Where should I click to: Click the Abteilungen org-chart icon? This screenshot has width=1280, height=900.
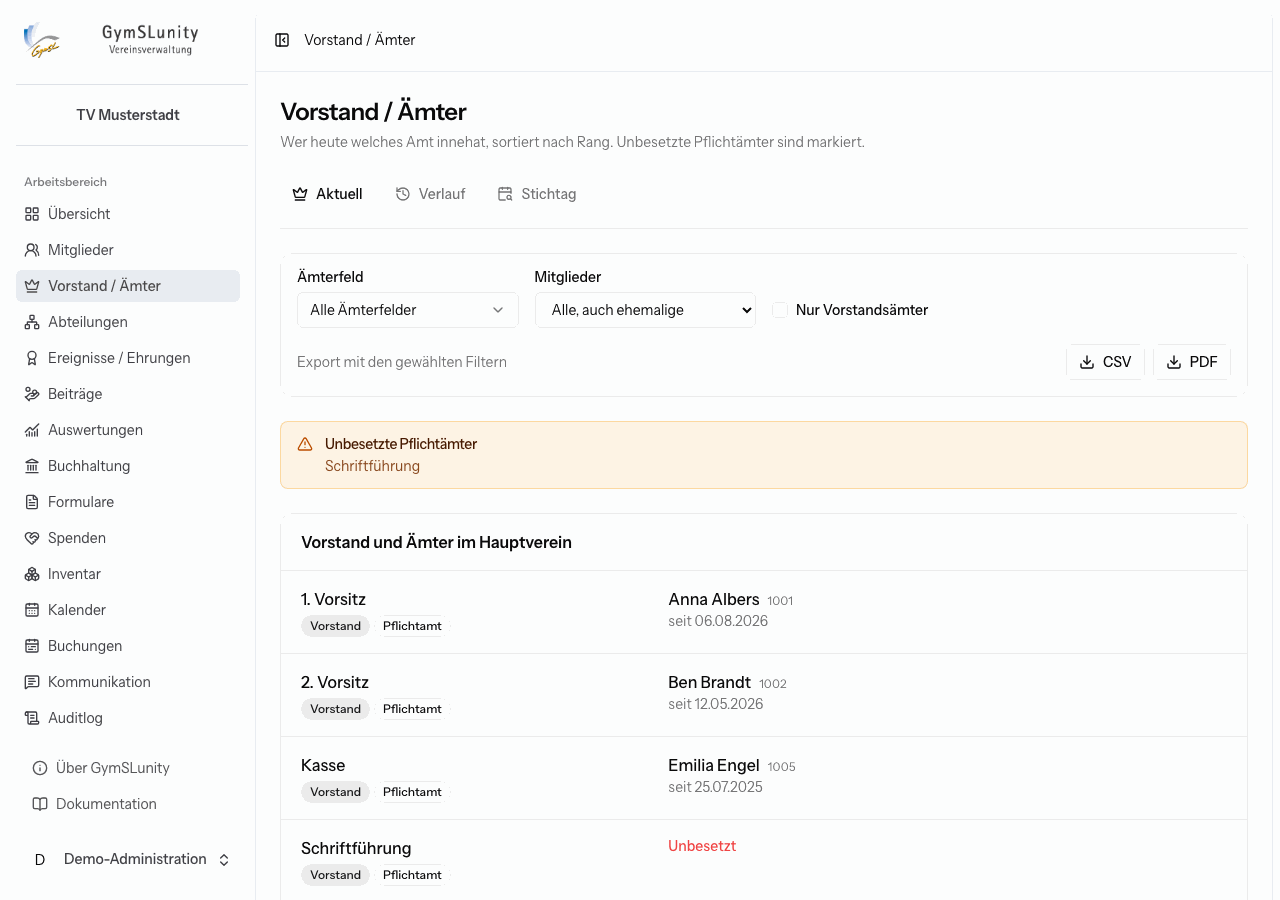point(32,322)
